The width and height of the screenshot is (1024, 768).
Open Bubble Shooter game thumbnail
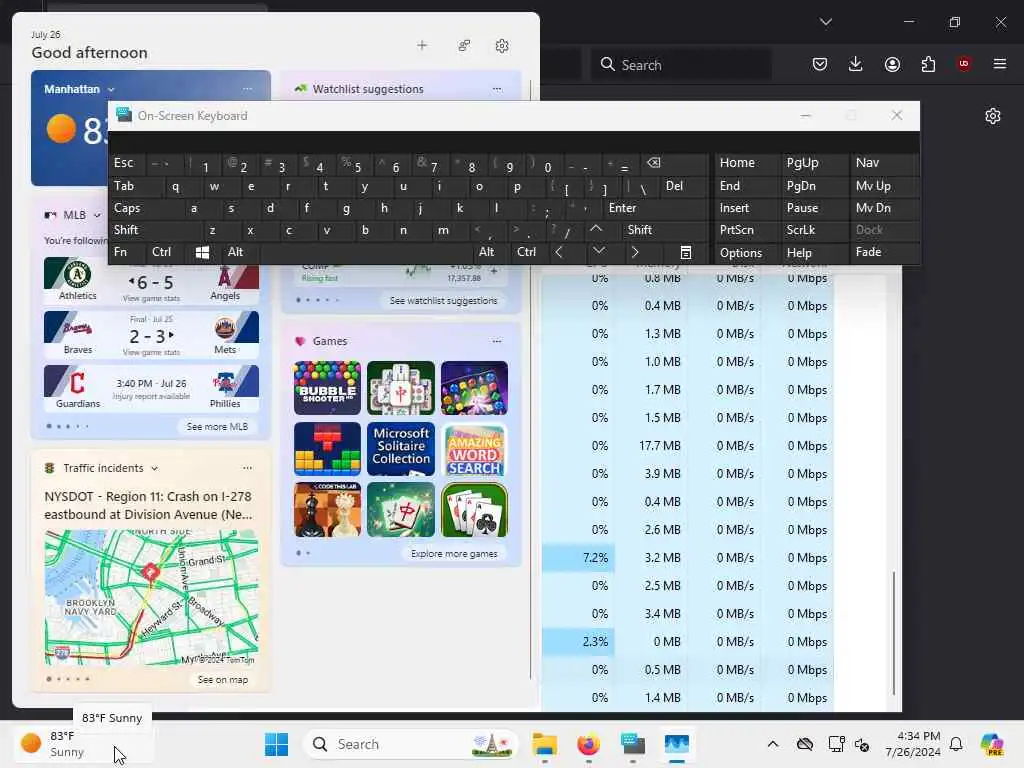click(327, 388)
